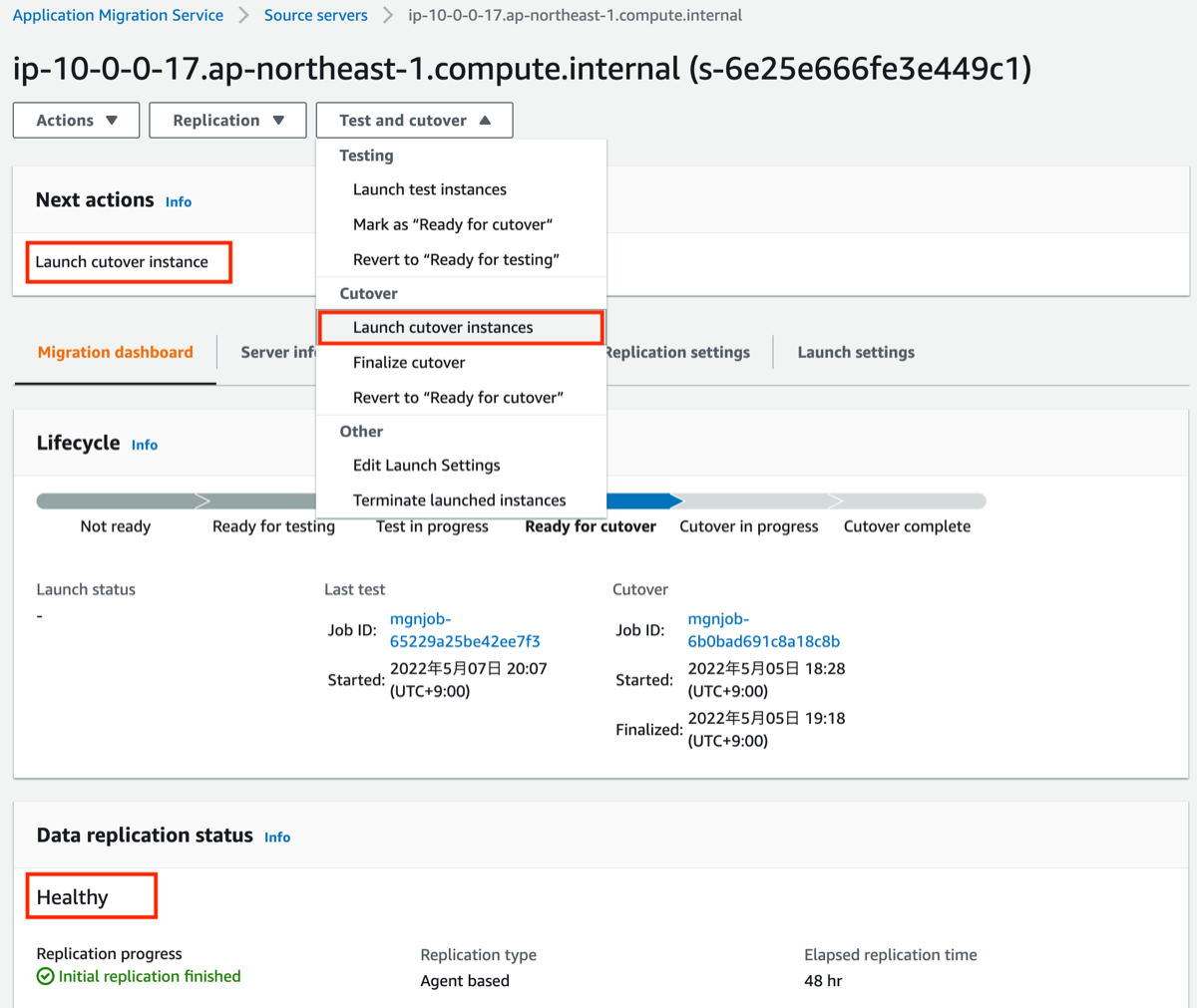Open Last test job mgnjob-65229a25be42ee7f3
Viewport: 1197px width, 1008px height.
(x=465, y=630)
